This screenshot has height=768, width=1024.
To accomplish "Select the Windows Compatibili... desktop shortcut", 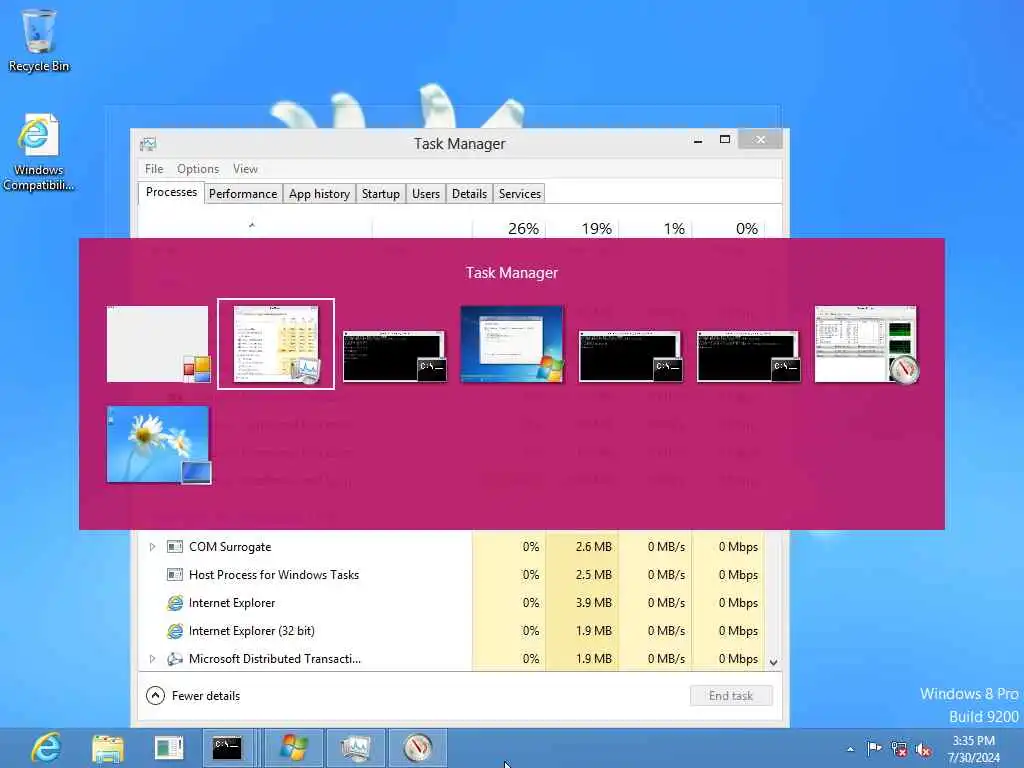I will click(x=39, y=153).
